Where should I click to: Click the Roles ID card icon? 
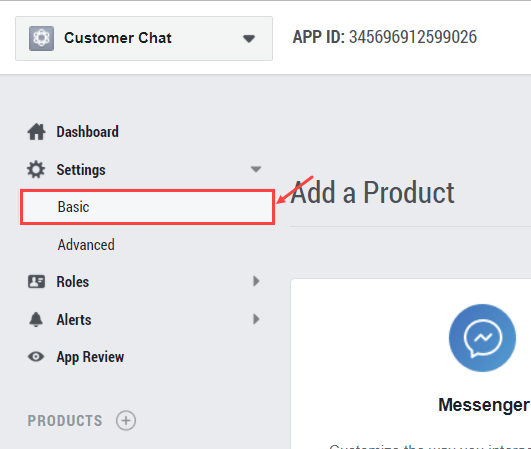click(x=36, y=281)
